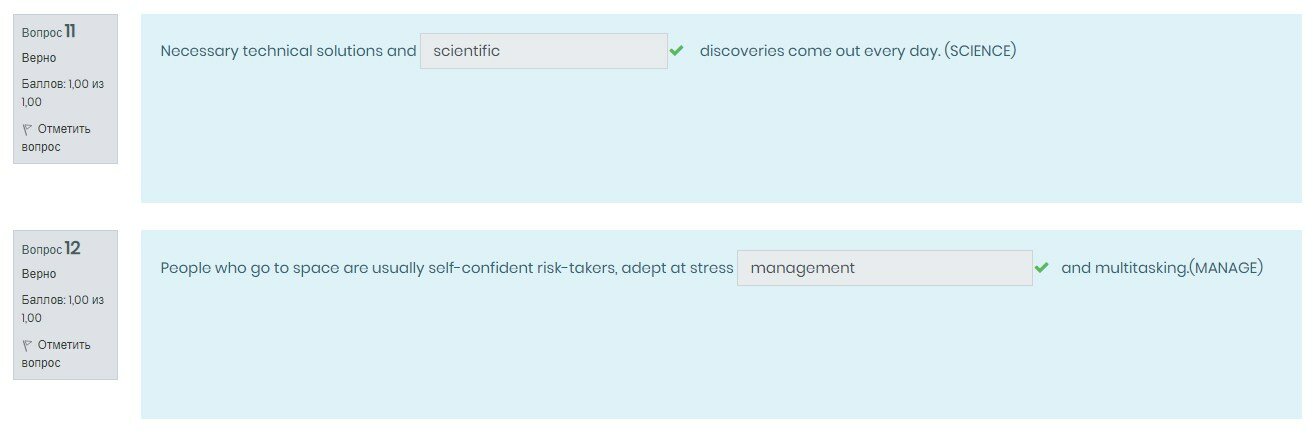Click the "Баллов: 1,00 из 1,00" score in question 12
The image size is (1313, 437).
tap(62, 309)
